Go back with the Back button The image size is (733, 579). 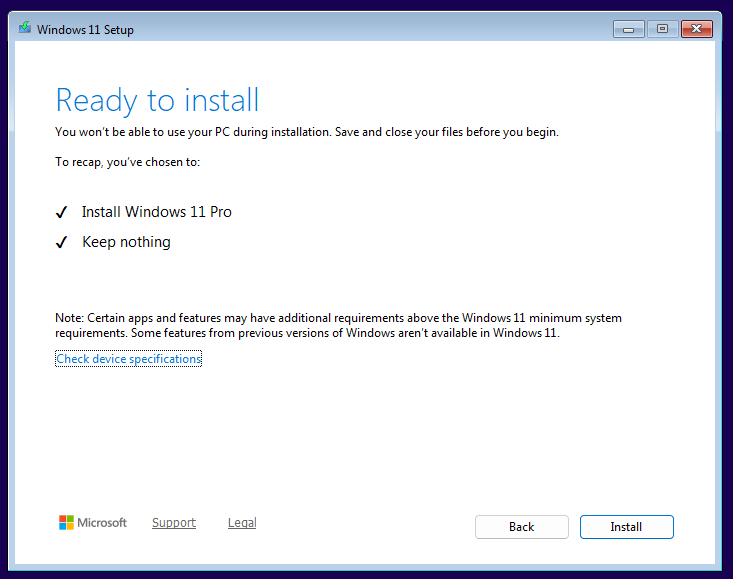tap(522, 527)
